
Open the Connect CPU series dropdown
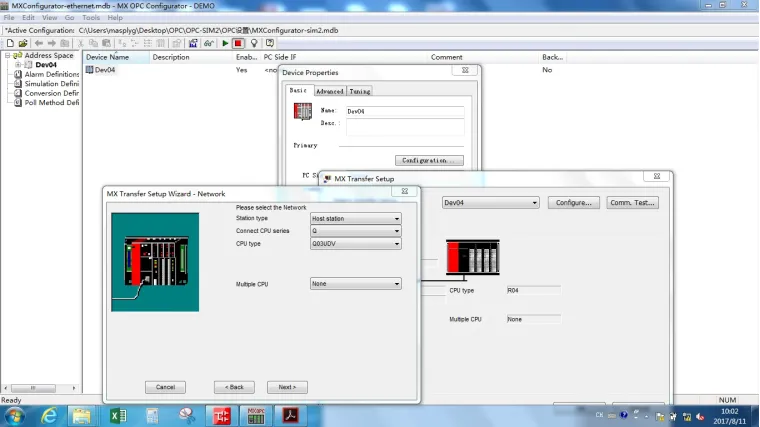(355, 231)
